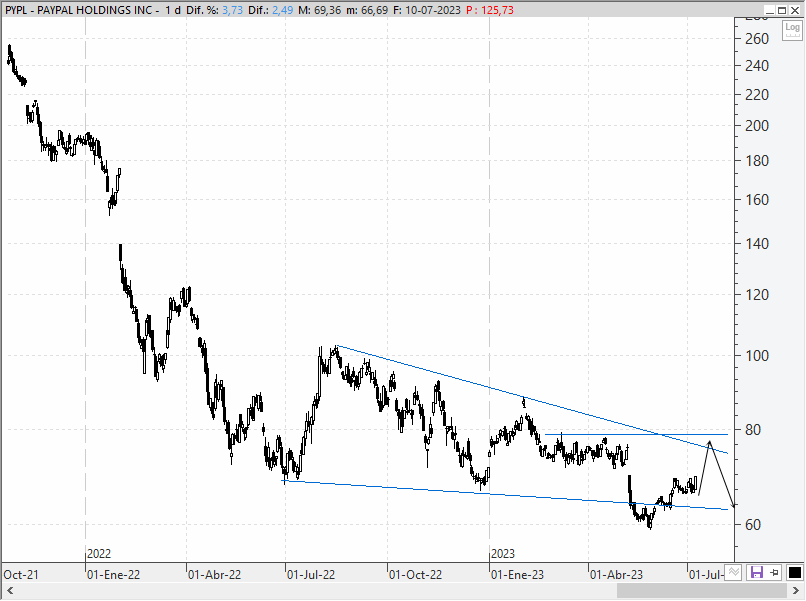Viewport: 806px width, 601px height.
Task: Click the red price 'P: 125,73'
Action: (x=490, y=10)
